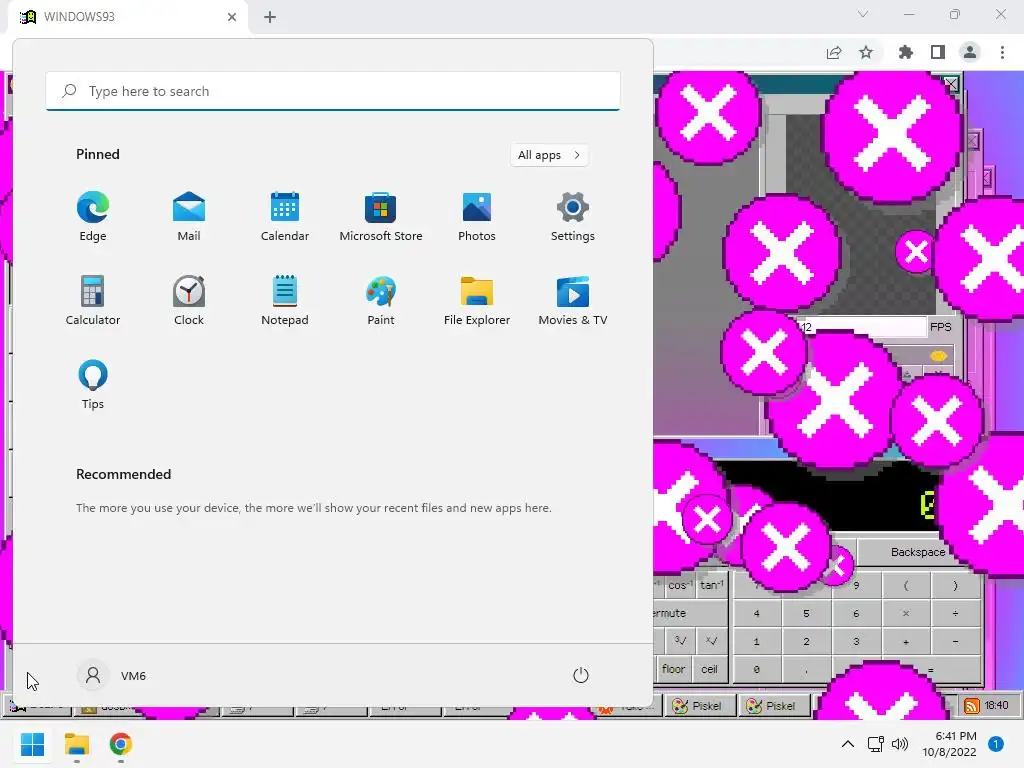Open the Clock app

(189, 300)
